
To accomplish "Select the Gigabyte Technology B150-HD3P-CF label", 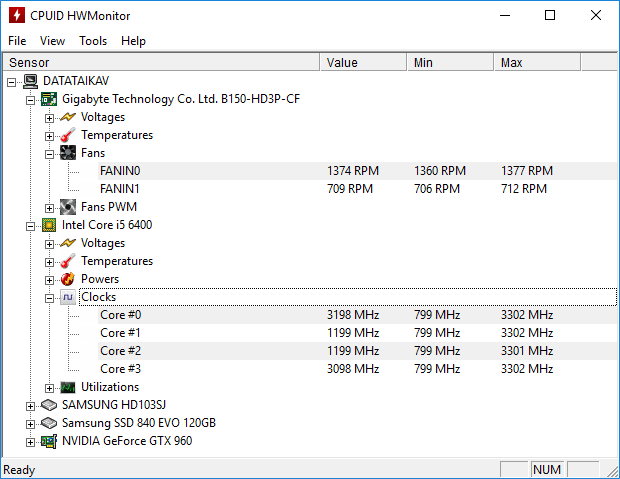I will click(x=181, y=99).
